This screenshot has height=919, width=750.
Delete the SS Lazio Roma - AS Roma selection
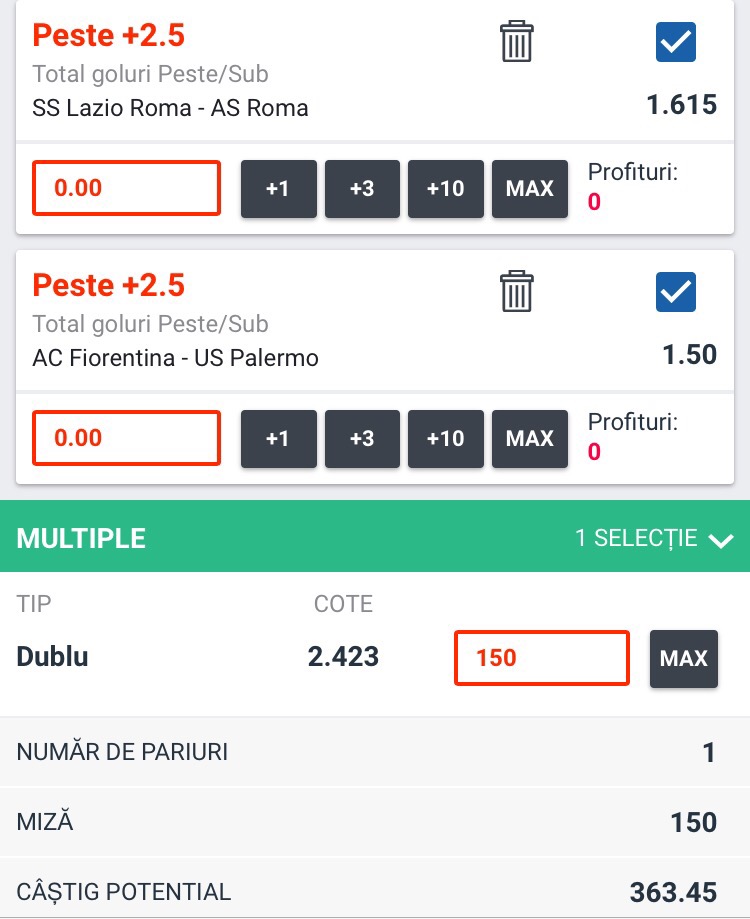(x=516, y=42)
